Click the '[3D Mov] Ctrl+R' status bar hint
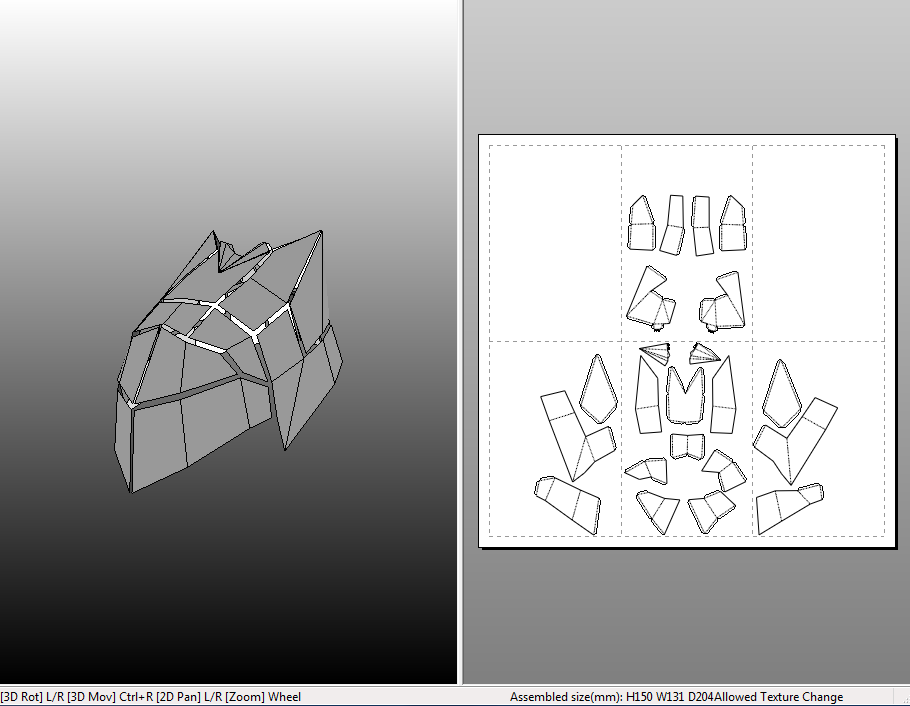The image size is (910, 706). point(110,697)
